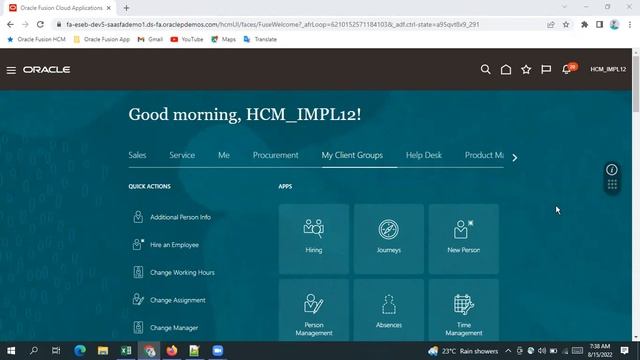640x360 pixels.
Task: Click the Hire an Employee icon
Action: pyautogui.click(x=138, y=244)
